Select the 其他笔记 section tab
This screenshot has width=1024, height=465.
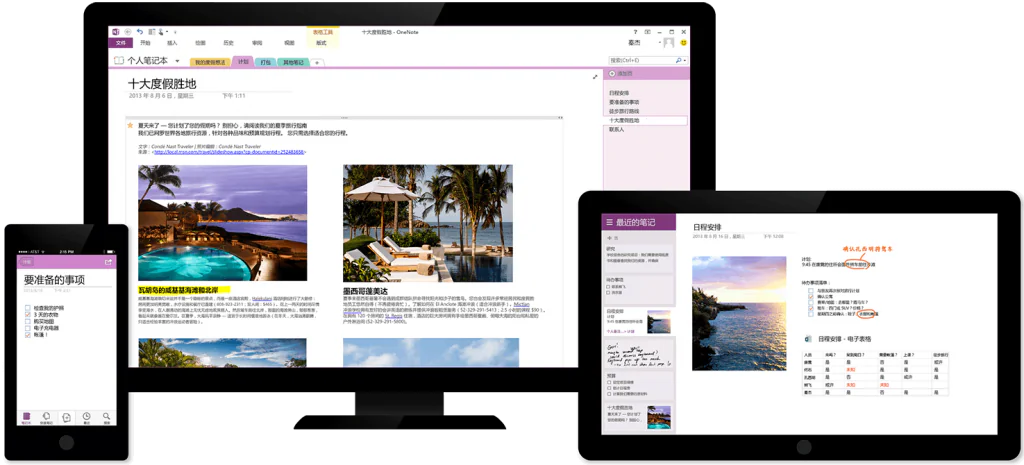tap(293, 63)
